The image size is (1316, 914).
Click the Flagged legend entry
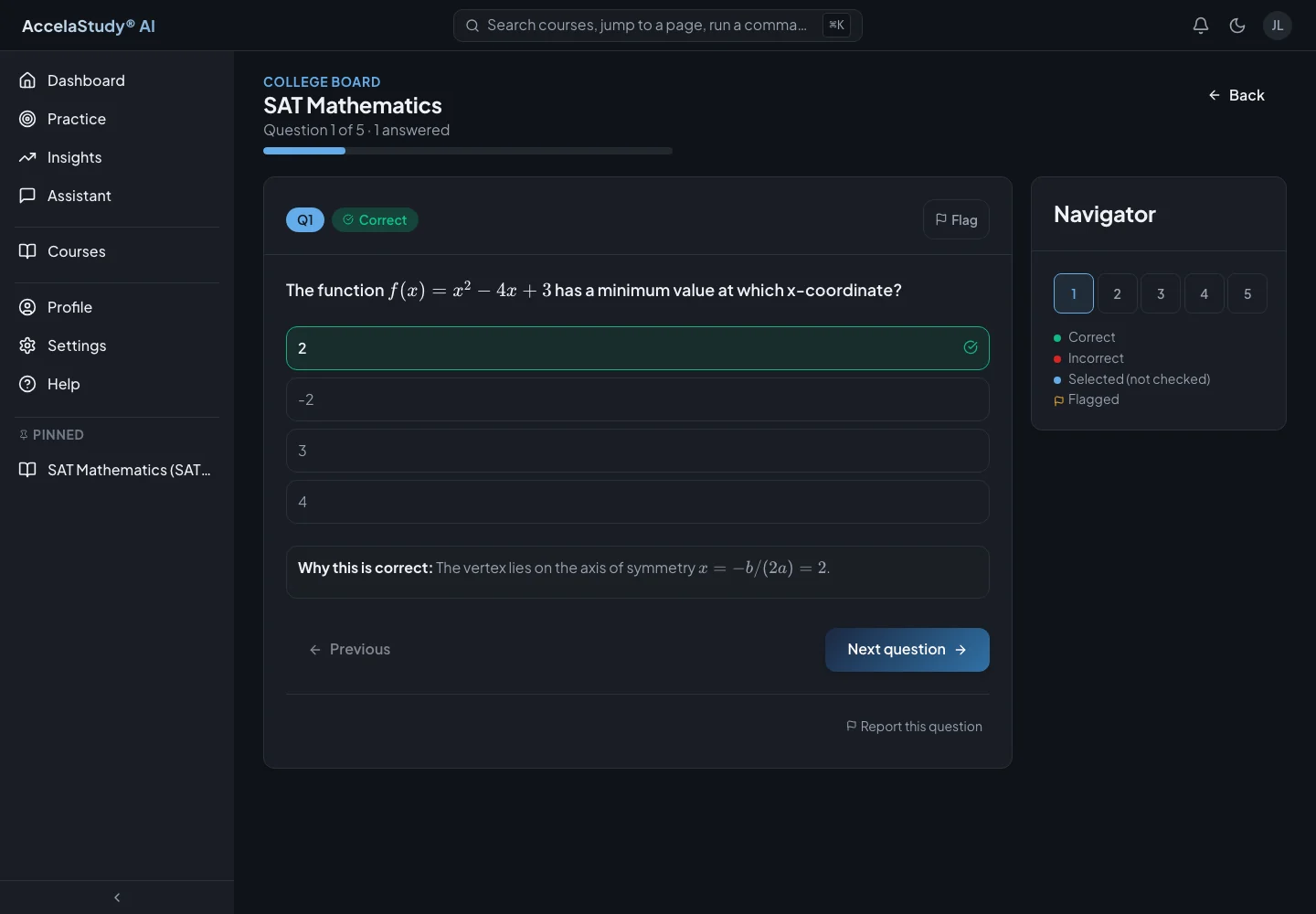(x=1087, y=399)
